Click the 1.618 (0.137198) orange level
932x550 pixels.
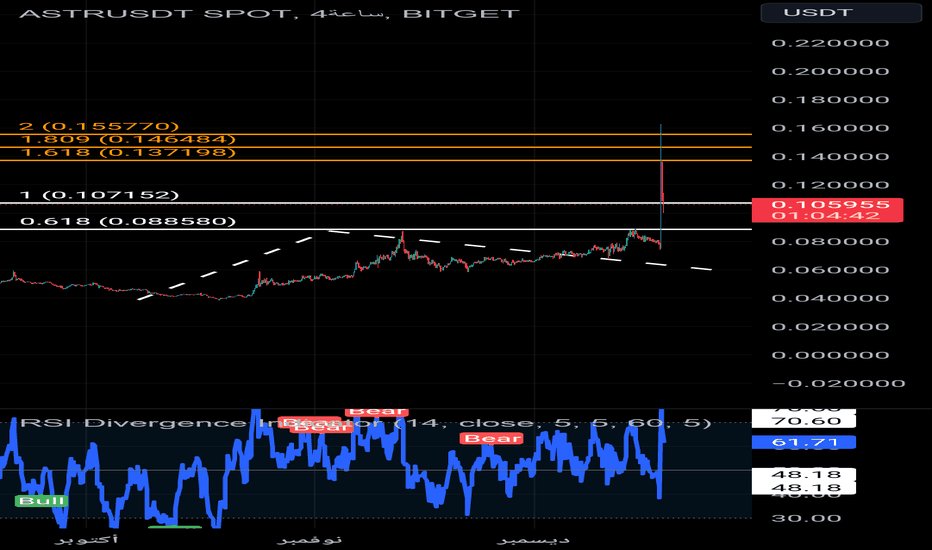(376, 160)
